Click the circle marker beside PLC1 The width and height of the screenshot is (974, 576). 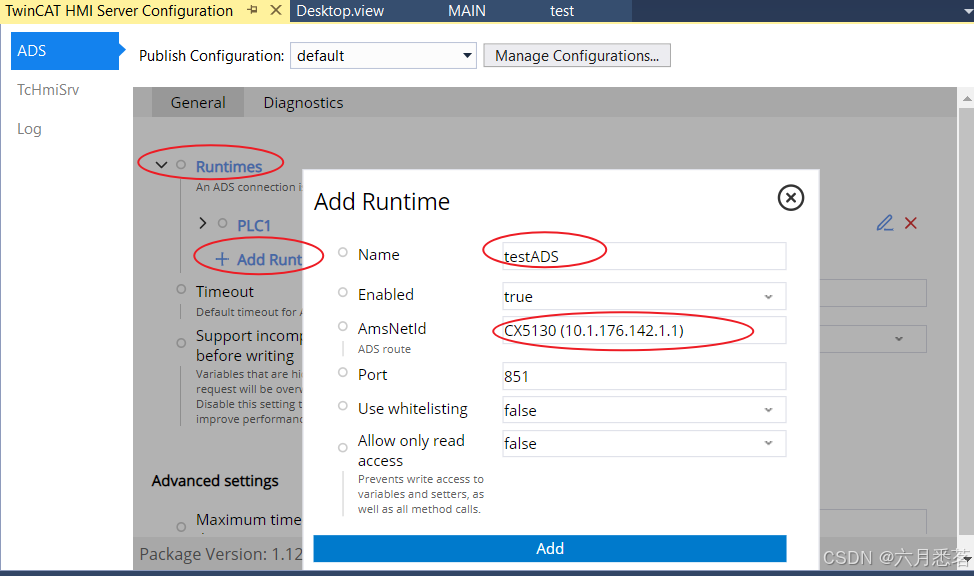tap(222, 223)
